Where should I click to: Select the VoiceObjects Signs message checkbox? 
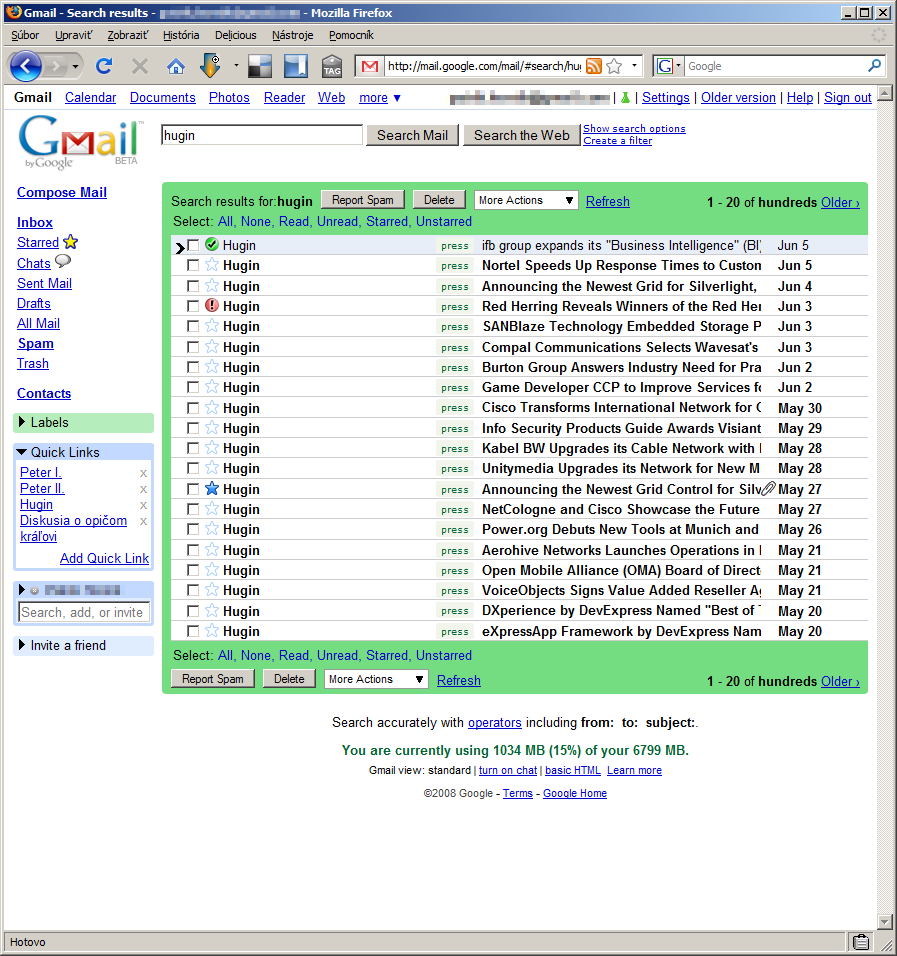coord(193,590)
